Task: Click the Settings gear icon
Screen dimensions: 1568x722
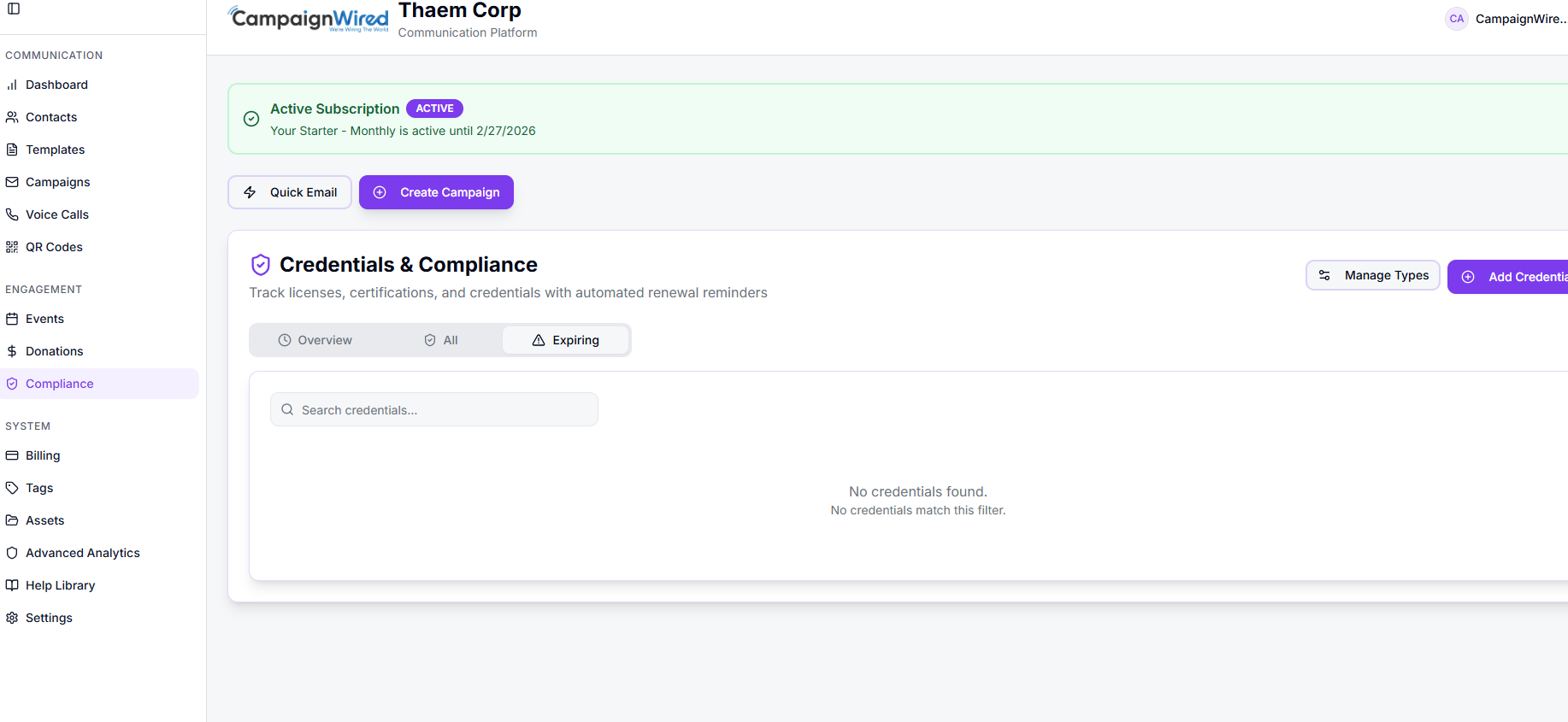Action: click(12, 618)
